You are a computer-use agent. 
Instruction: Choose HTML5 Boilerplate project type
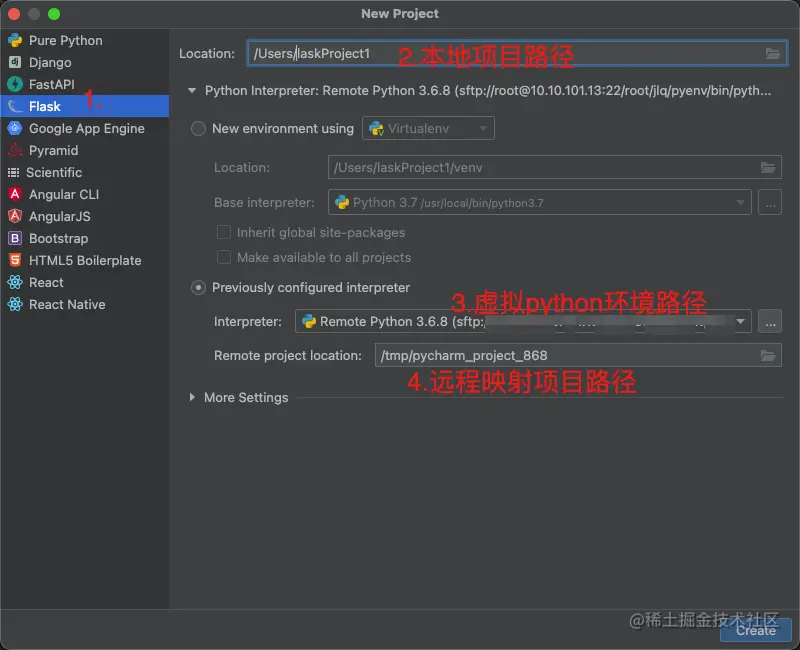[85, 260]
